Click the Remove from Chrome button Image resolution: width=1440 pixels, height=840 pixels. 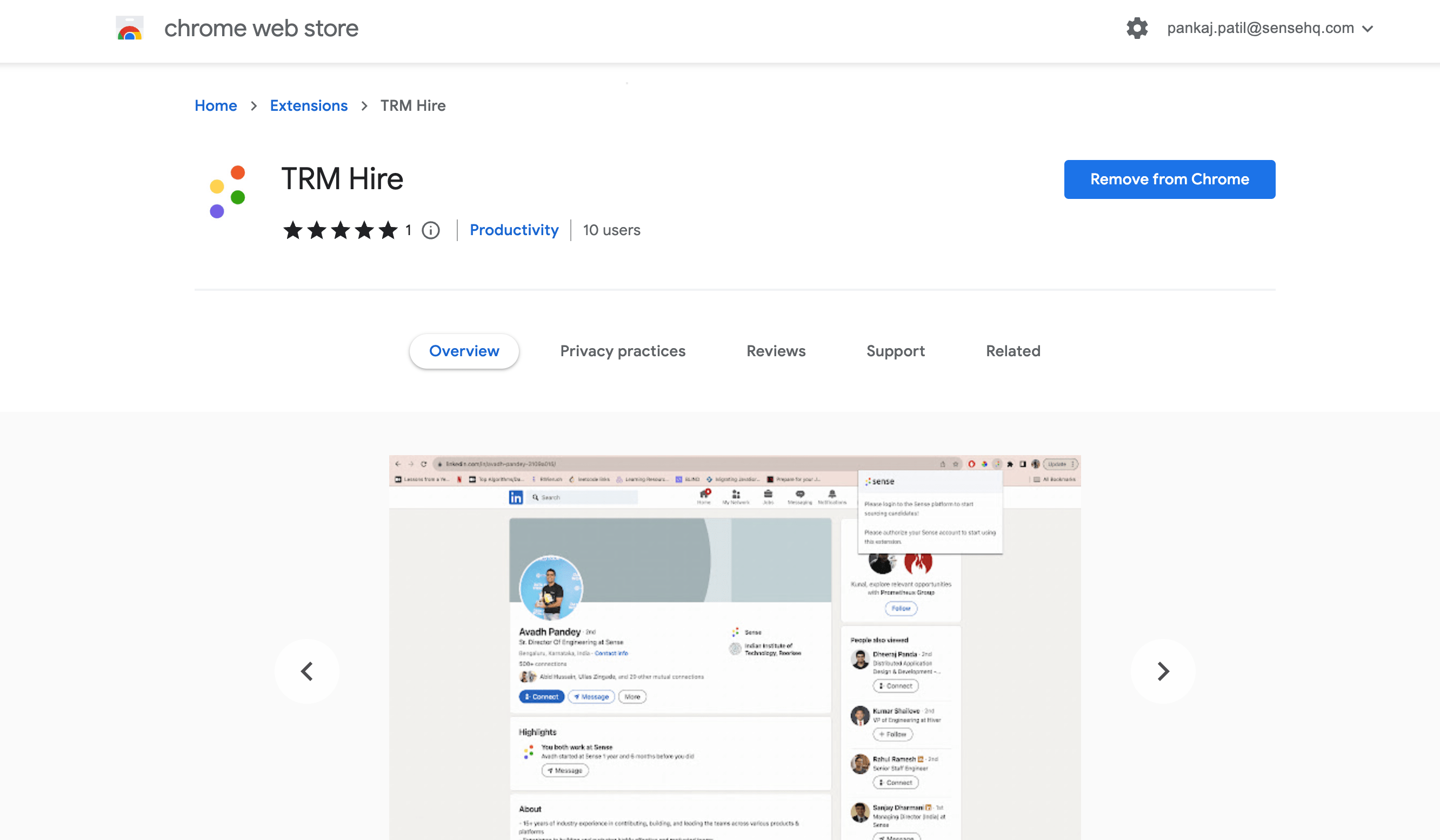pyautogui.click(x=1169, y=179)
